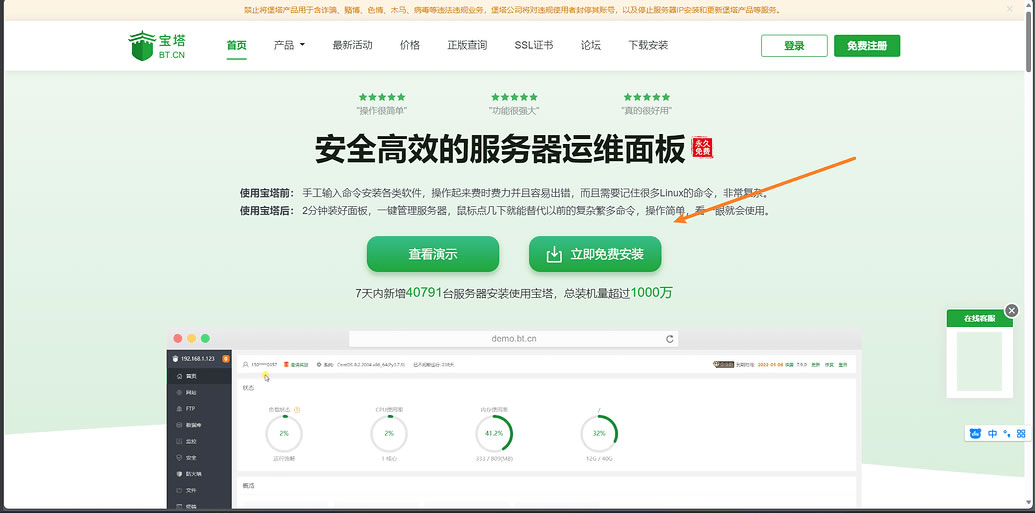Open the IME grid toolbox icon
The width and height of the screenshot is (1035, 513).
point(1021,434)
